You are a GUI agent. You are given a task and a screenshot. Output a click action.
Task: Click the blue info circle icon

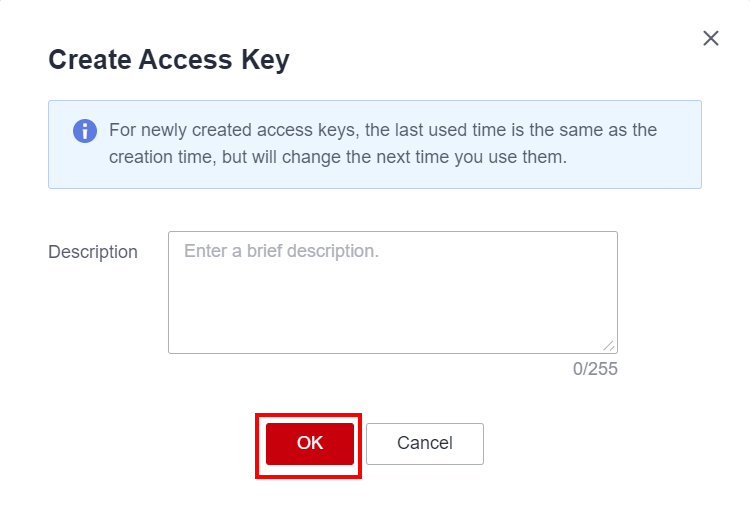(85, 131)
